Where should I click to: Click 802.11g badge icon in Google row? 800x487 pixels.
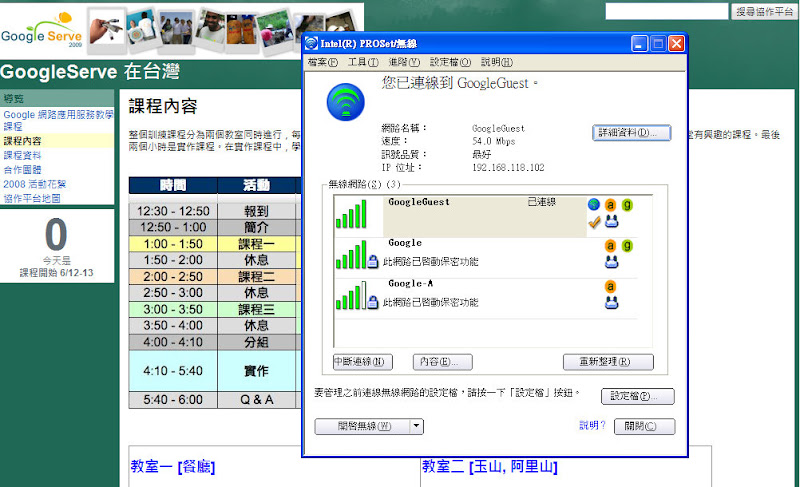(627, 246)
